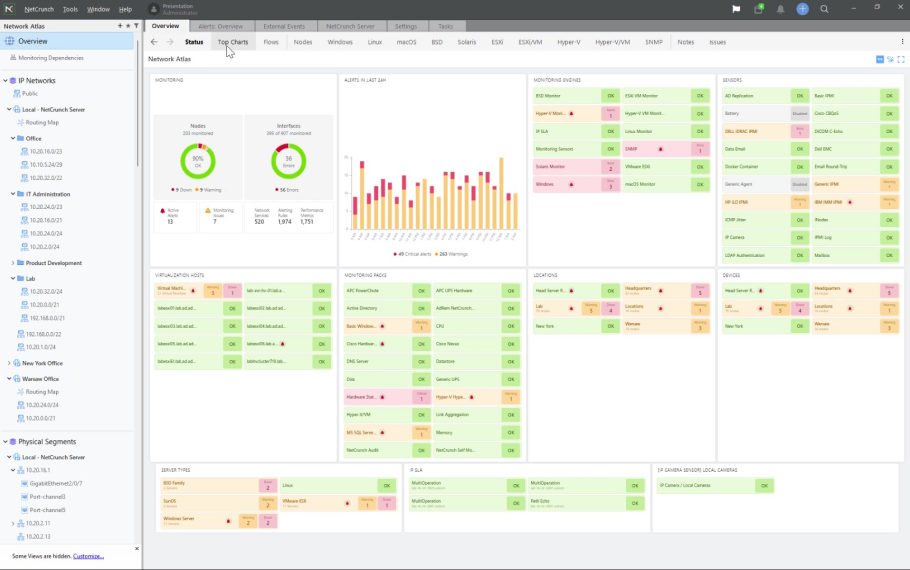Click the Overview globe icon in sidebar
This screenshot has width=910, height=570.
tap(9, 41)
